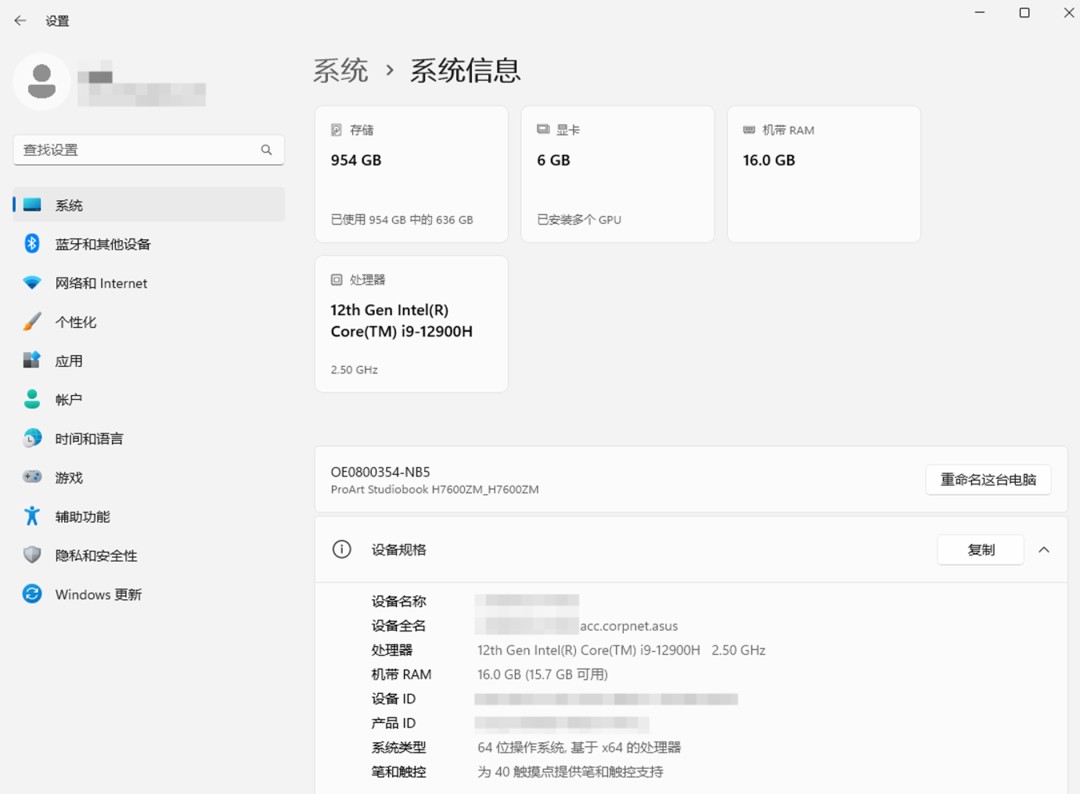
Task: Click the 为 40 触摸点 pen and touch value
Action: pyautogui.click(x=570, y=771)
